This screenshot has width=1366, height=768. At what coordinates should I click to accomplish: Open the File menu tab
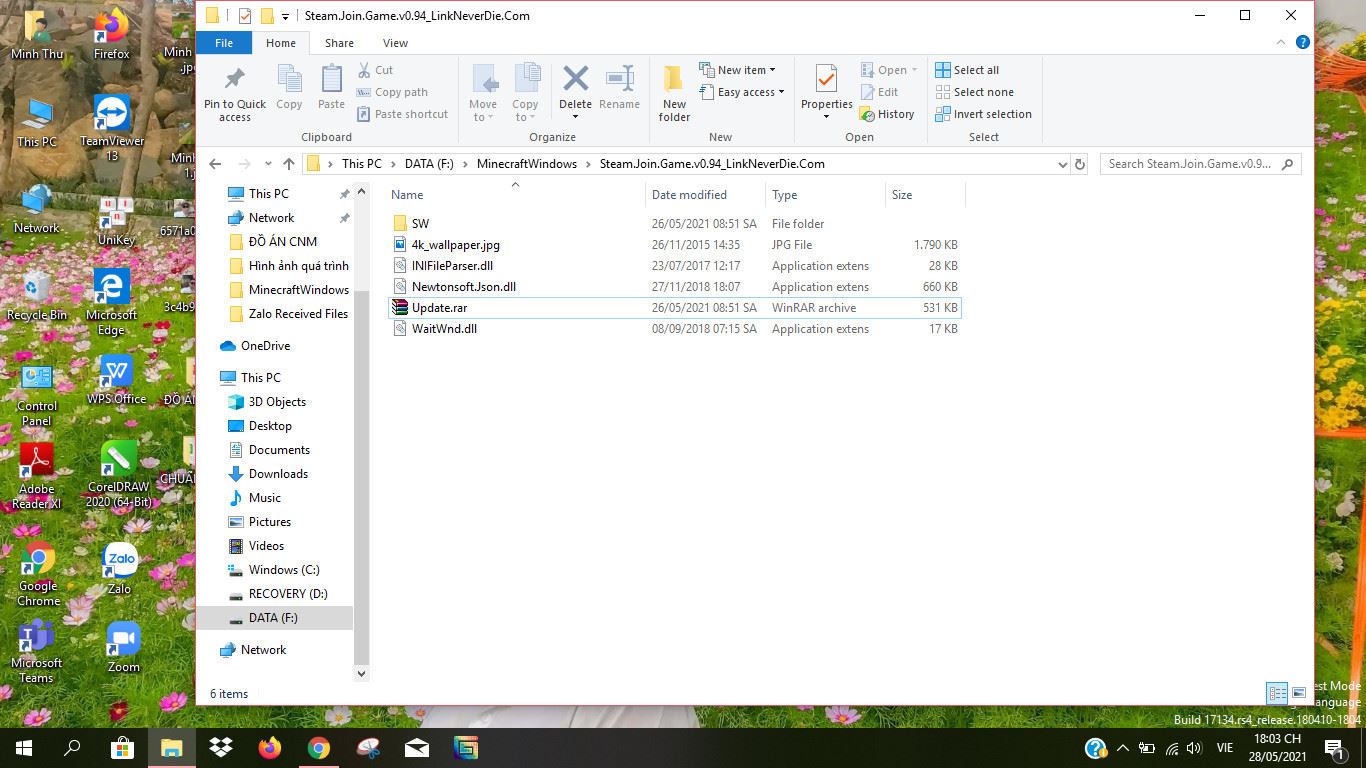tap(224, 43)
